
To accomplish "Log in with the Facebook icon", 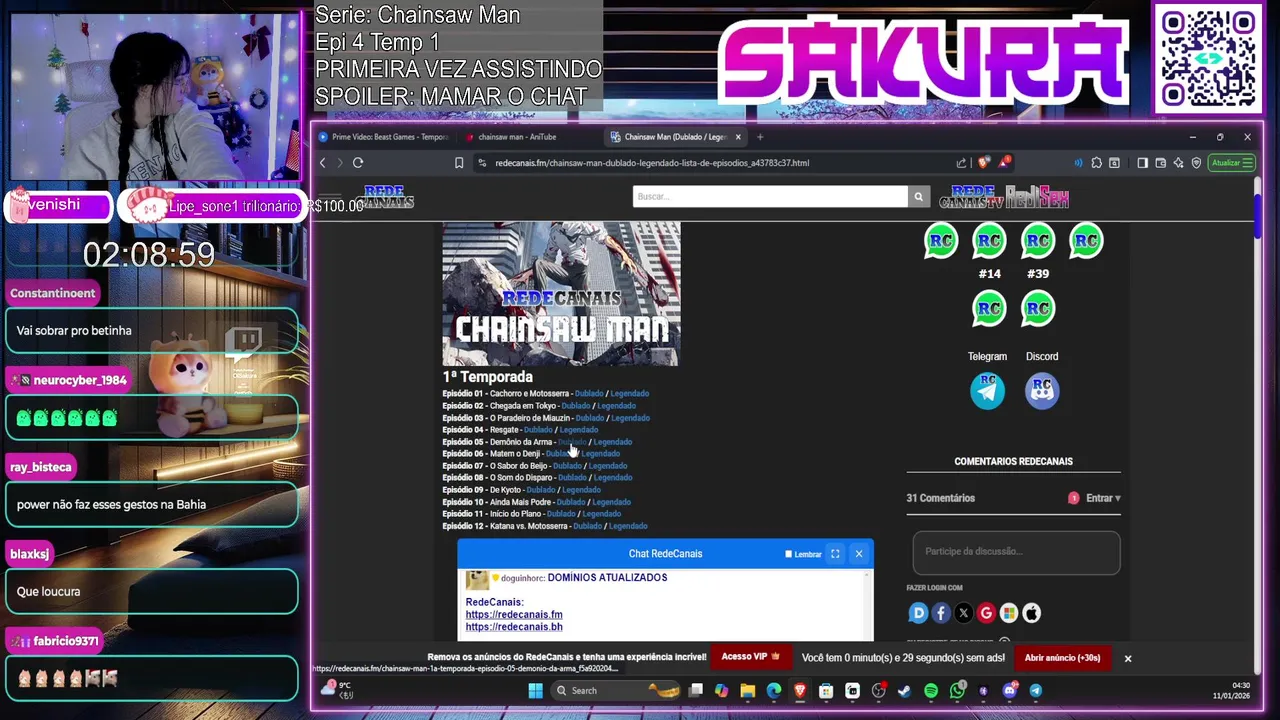I will coord(941,613).
